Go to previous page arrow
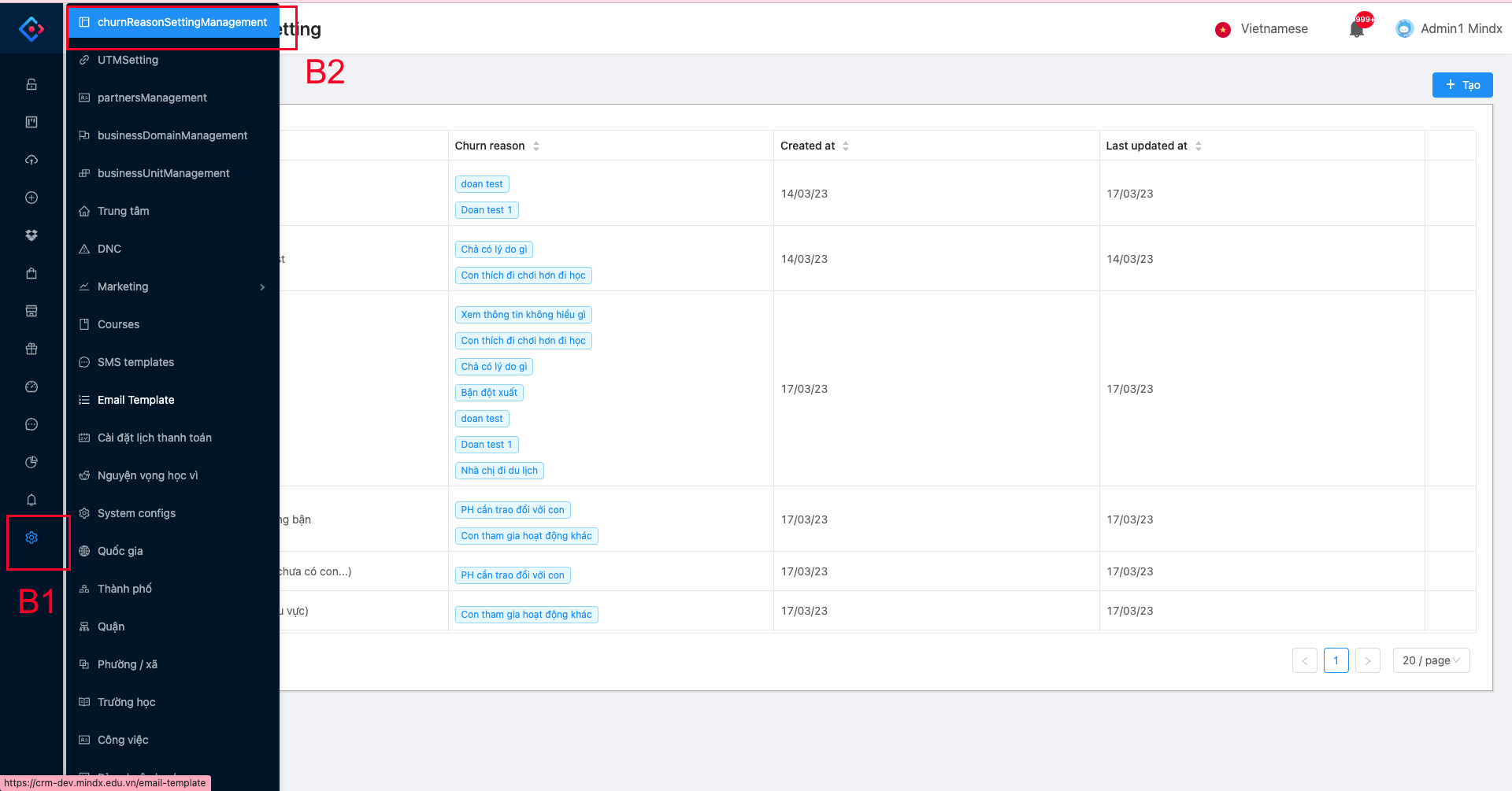 (1305, 660)
